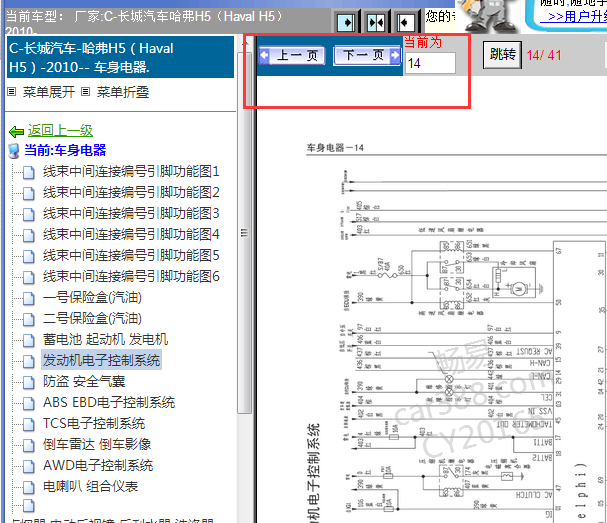Select 发动机电子控制系统 entry
Image resolution: width=607 pixels, height=523 pixels.
pos(101,360)
